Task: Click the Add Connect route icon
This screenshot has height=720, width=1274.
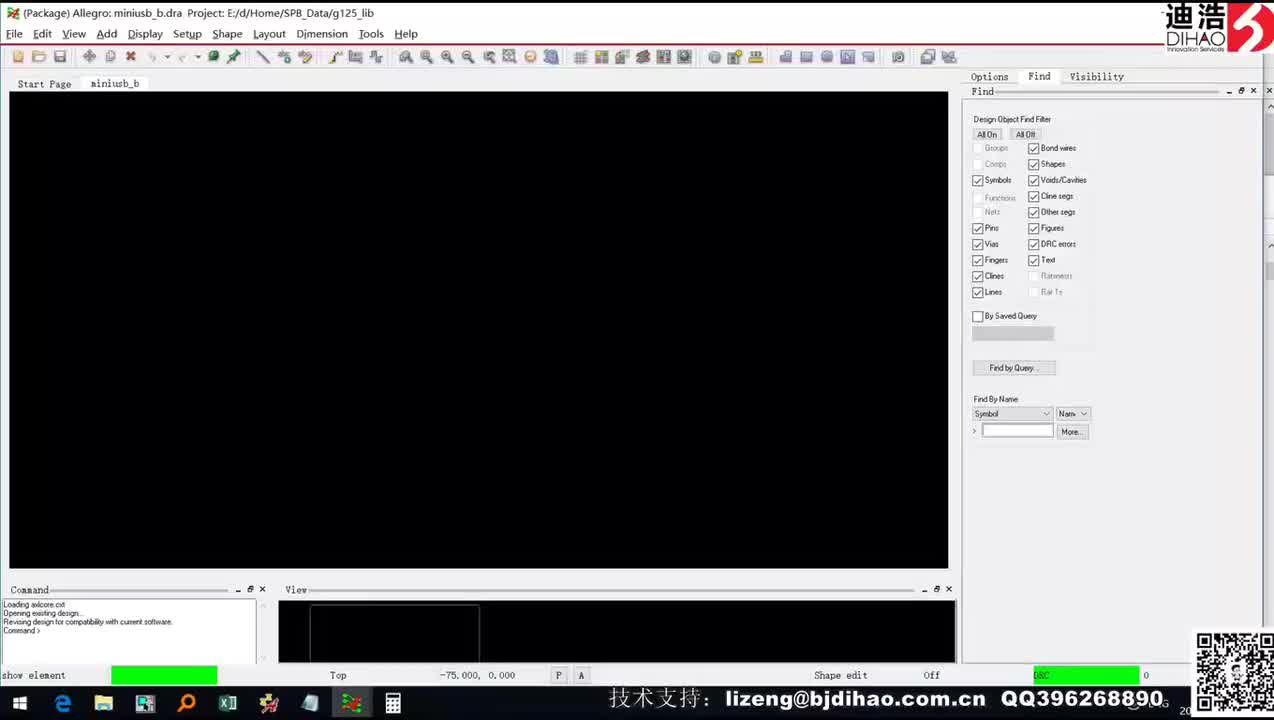Action: click(335, 57)
